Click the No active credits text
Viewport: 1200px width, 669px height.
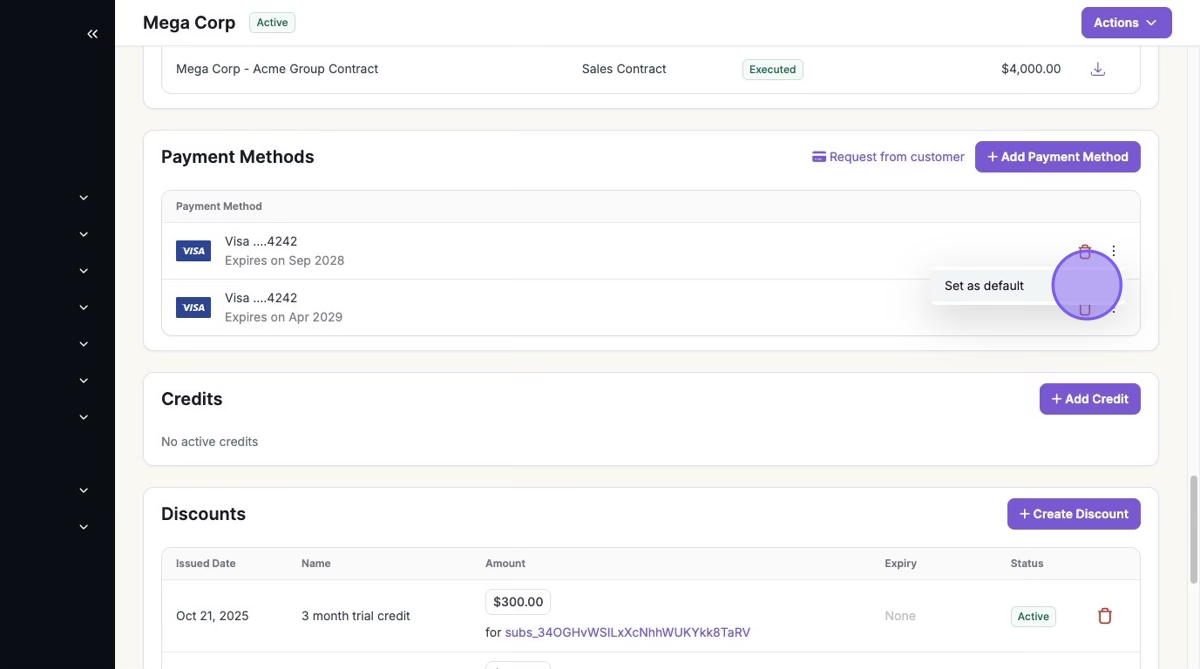209,441
